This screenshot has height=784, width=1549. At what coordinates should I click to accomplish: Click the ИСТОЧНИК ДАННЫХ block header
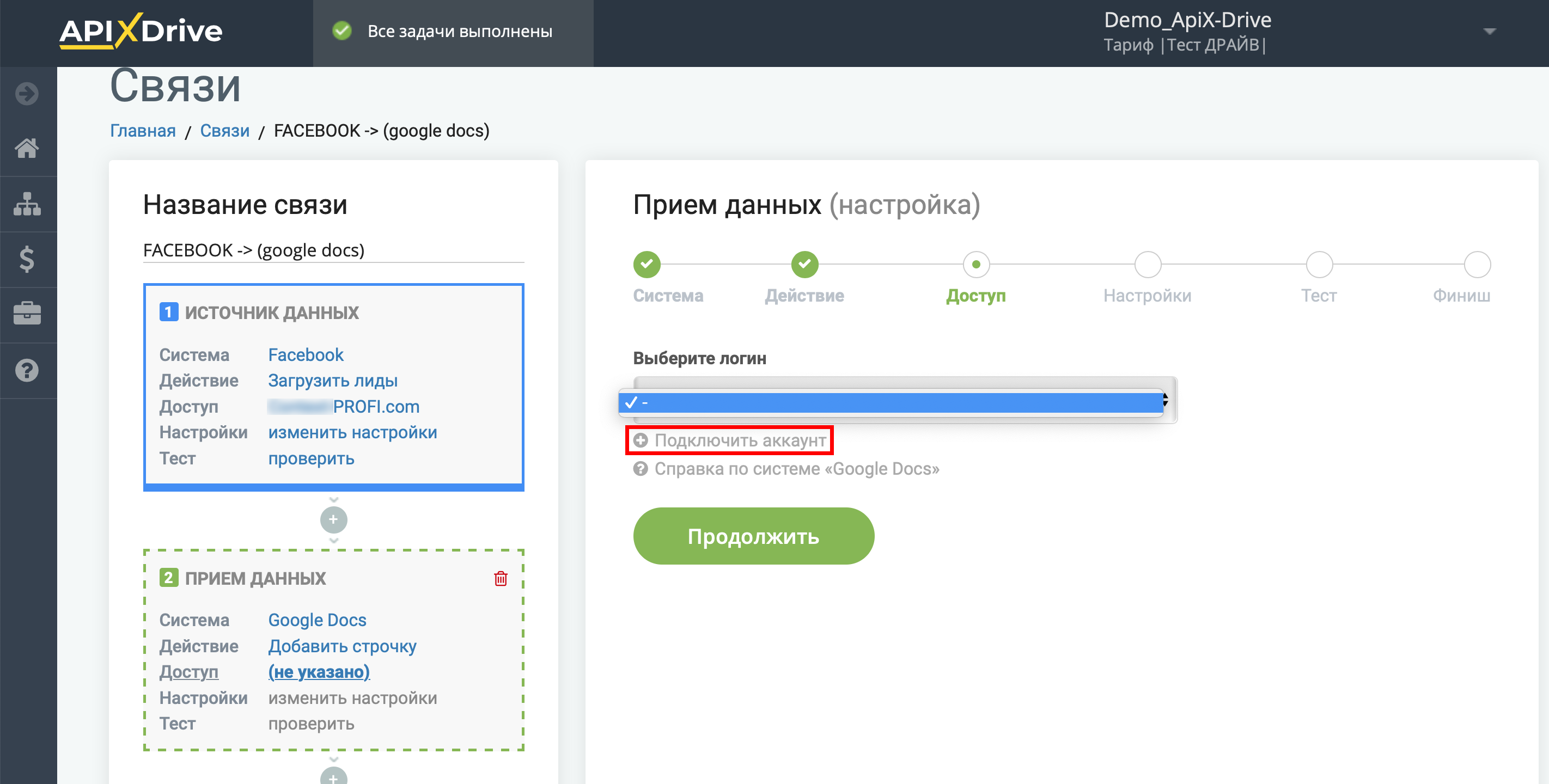pos(271,313)
